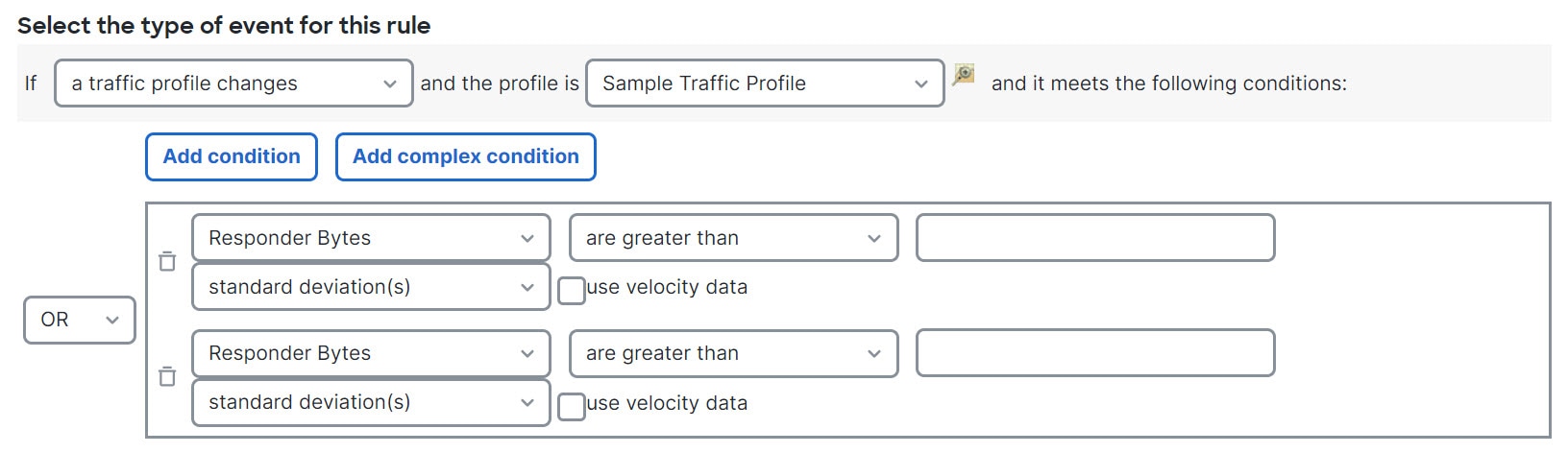This screenshot has width=1568, height=453.
Task: Click second condition's 'use velocity data' label
Action: (x=667, y=403)
